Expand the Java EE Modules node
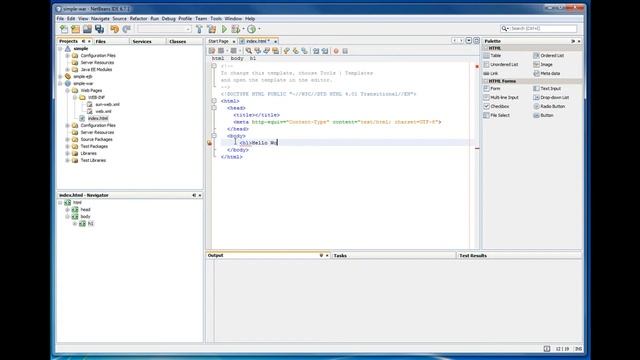Image resolution: width=640 pixels, height=360 pixels. pyautogui.click(x=68, y=70)
